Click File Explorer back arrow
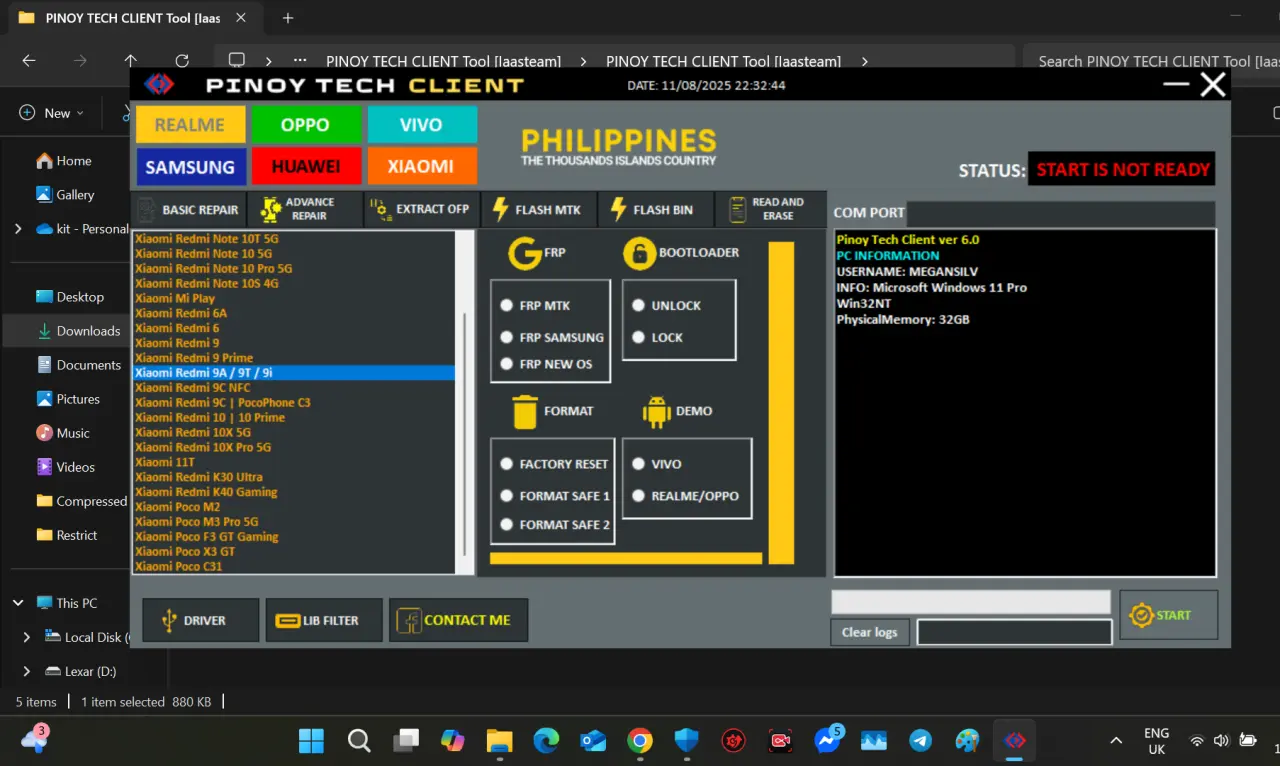The width and height of the screenshot is (1280, 766). click(29, 61)
